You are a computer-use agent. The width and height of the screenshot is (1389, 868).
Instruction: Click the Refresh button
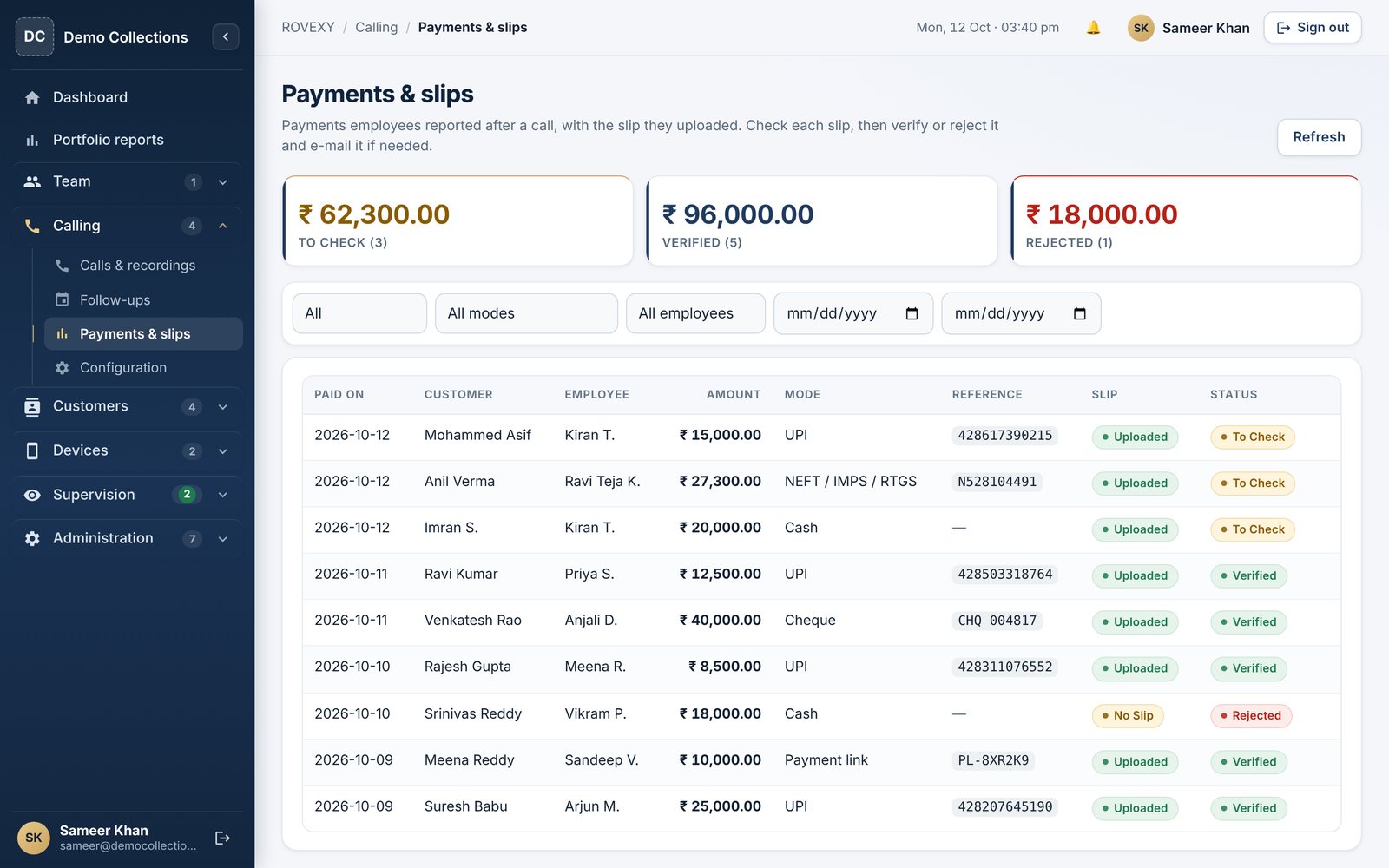point(1319,137)
